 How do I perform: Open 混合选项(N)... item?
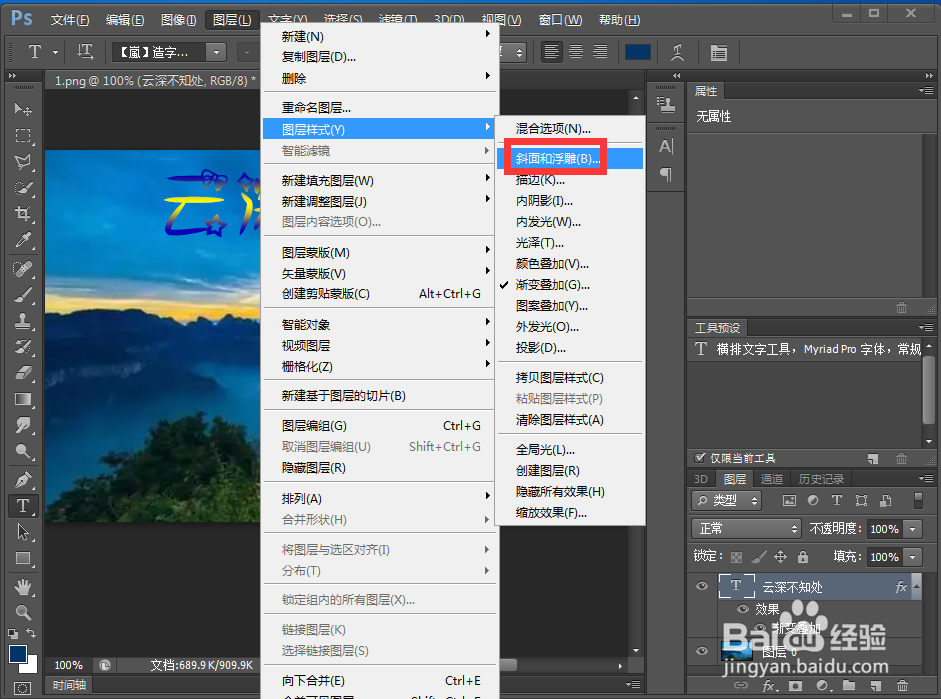pos(570,128)
